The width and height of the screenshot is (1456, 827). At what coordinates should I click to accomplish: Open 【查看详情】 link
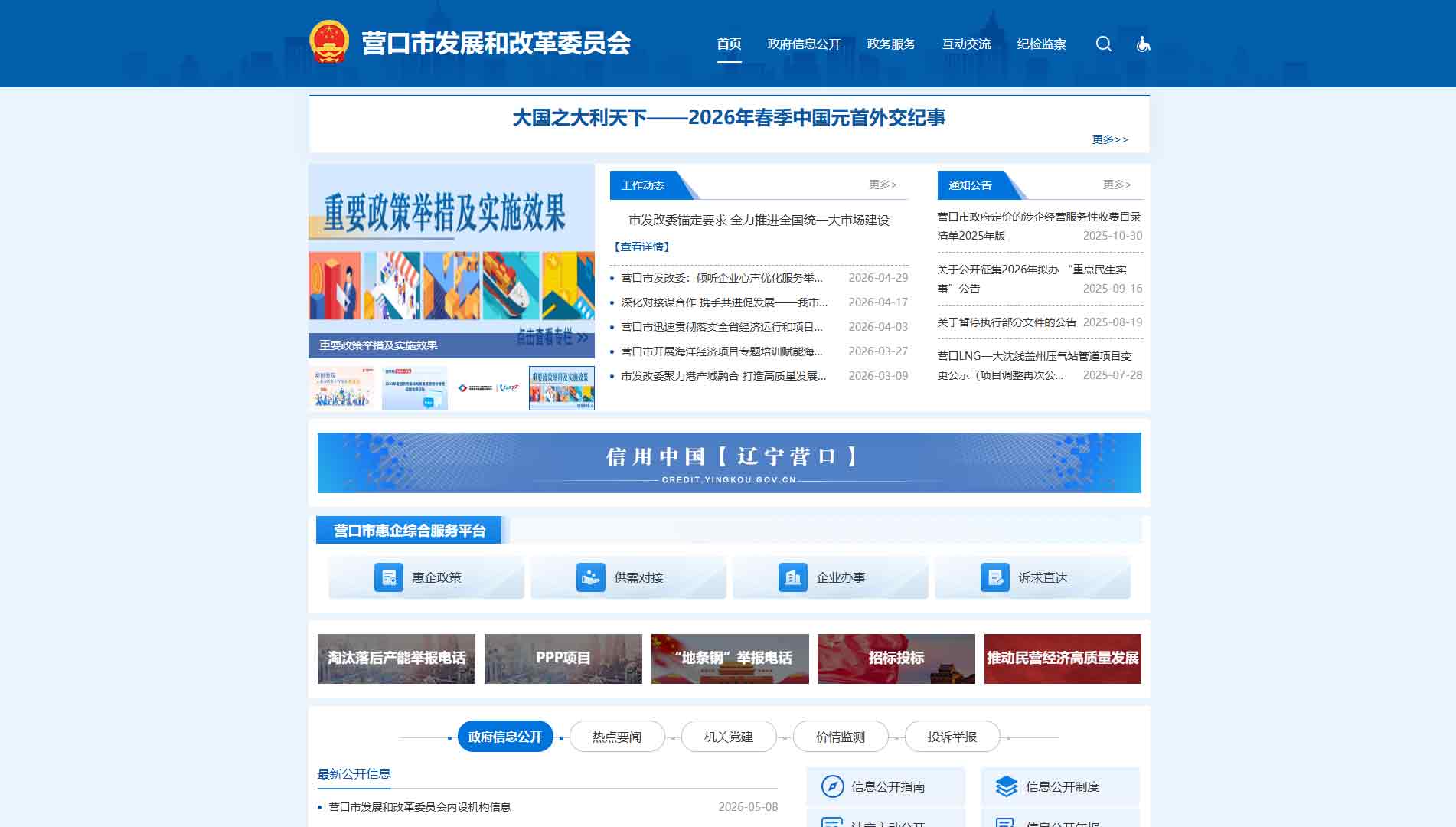click(641, 247)
